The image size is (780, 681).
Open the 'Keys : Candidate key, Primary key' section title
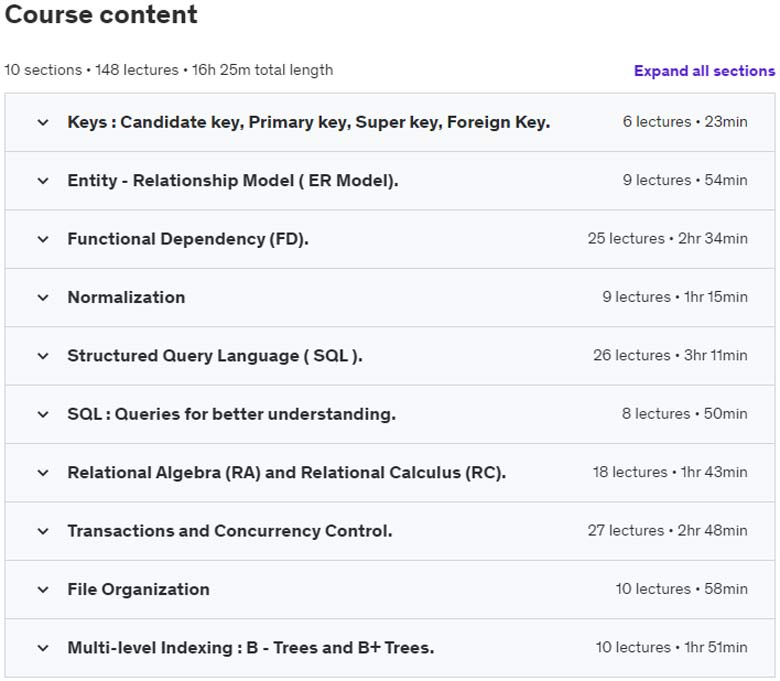(x=308, y=122)
